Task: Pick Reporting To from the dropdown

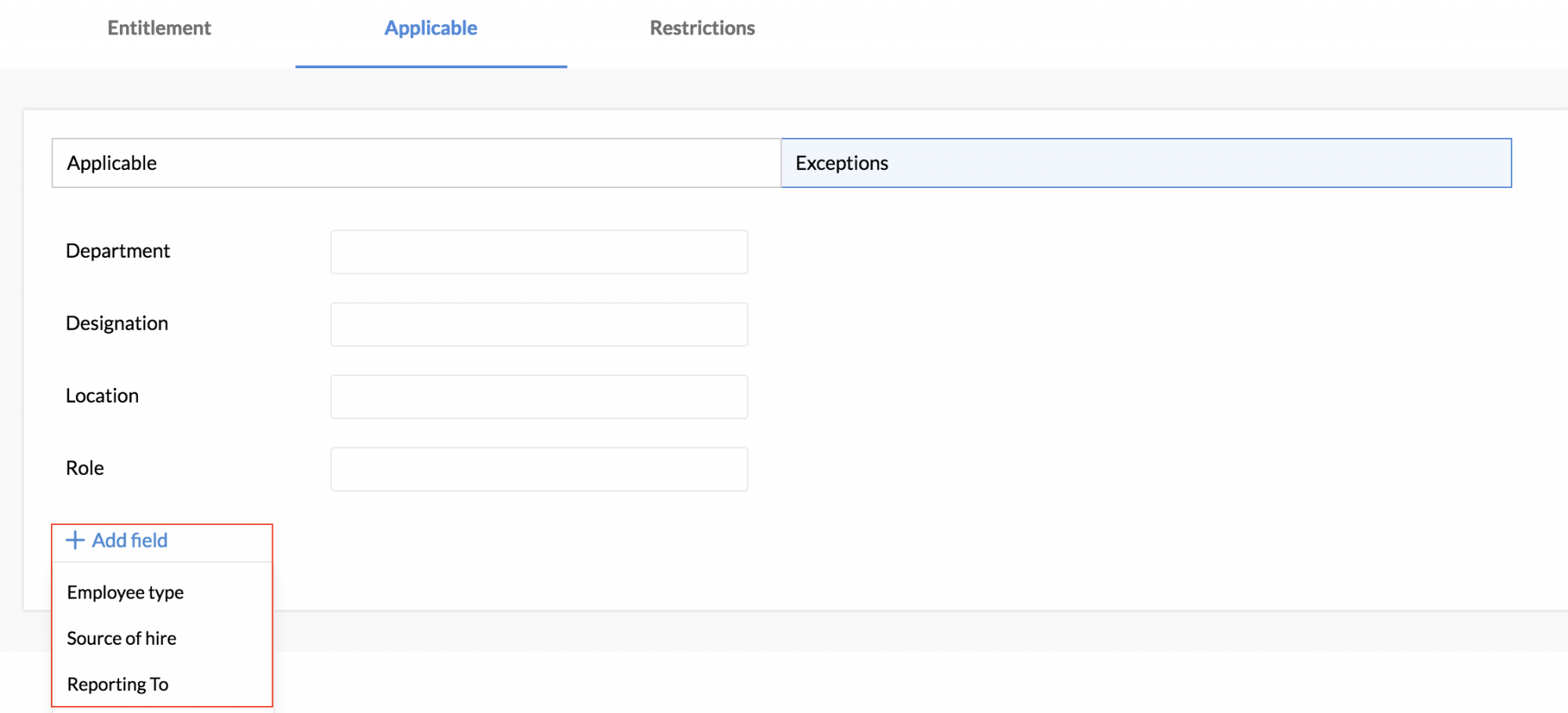Action: 118,684
